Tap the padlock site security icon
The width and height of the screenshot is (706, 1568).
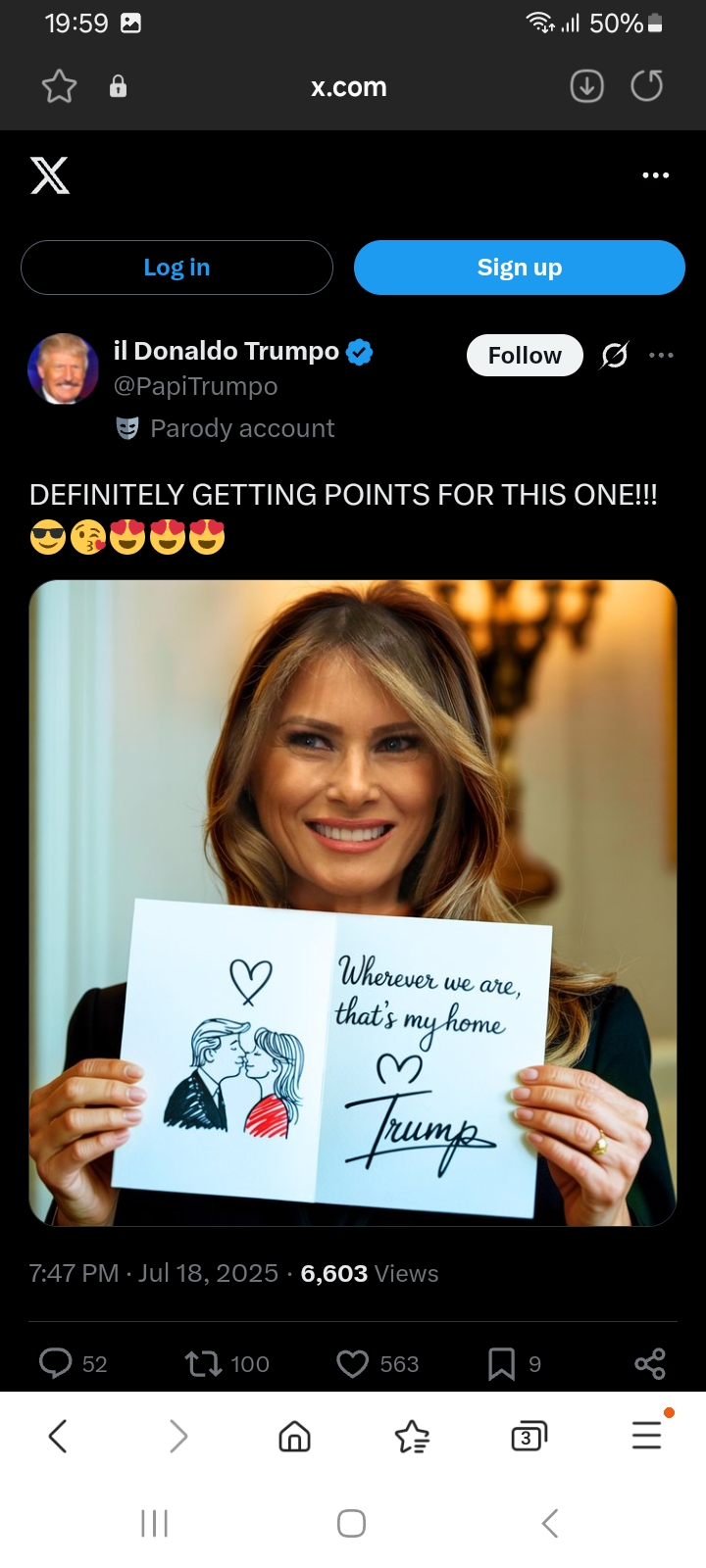[118, 86]
